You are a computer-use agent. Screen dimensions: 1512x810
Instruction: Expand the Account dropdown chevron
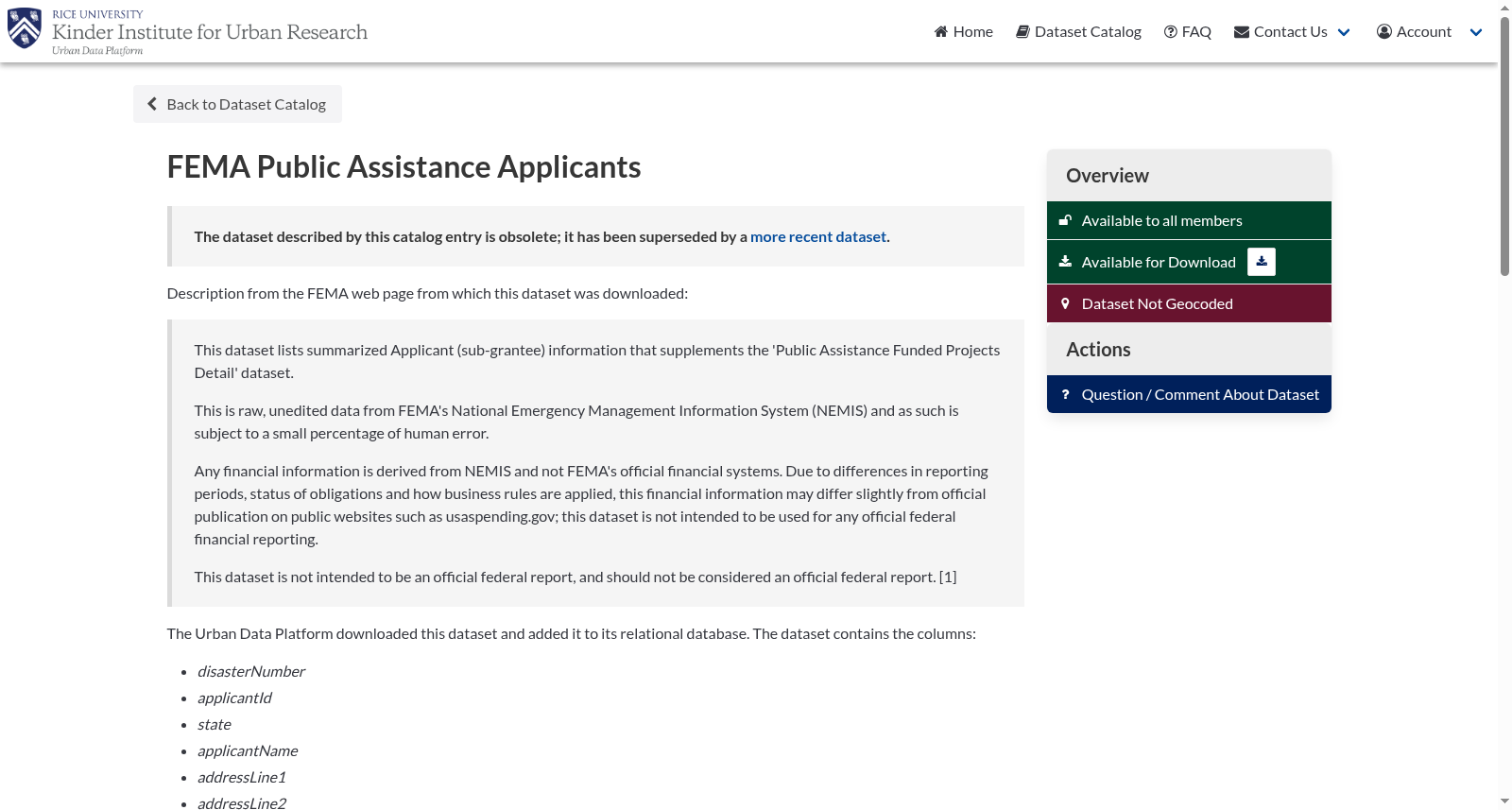[x=1476, y=32]
